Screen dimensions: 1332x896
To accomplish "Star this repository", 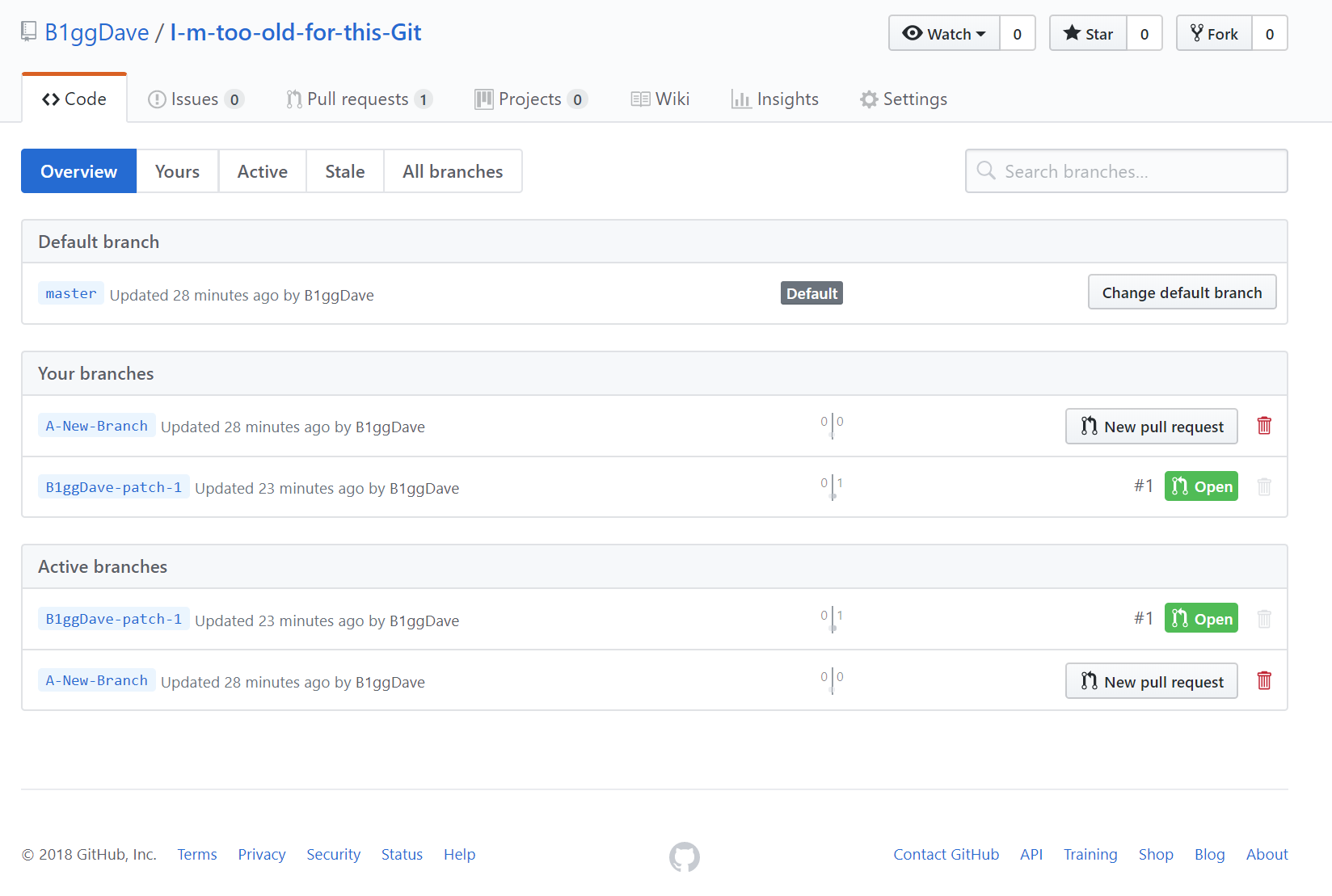I will [x=1088, y=33].
